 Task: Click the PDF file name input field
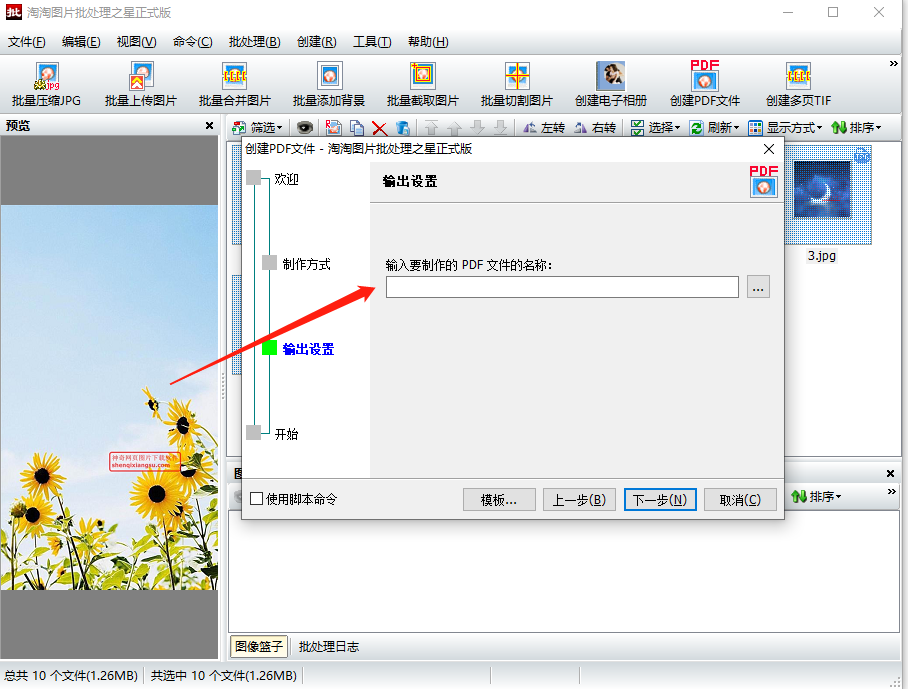pos(562,288)
